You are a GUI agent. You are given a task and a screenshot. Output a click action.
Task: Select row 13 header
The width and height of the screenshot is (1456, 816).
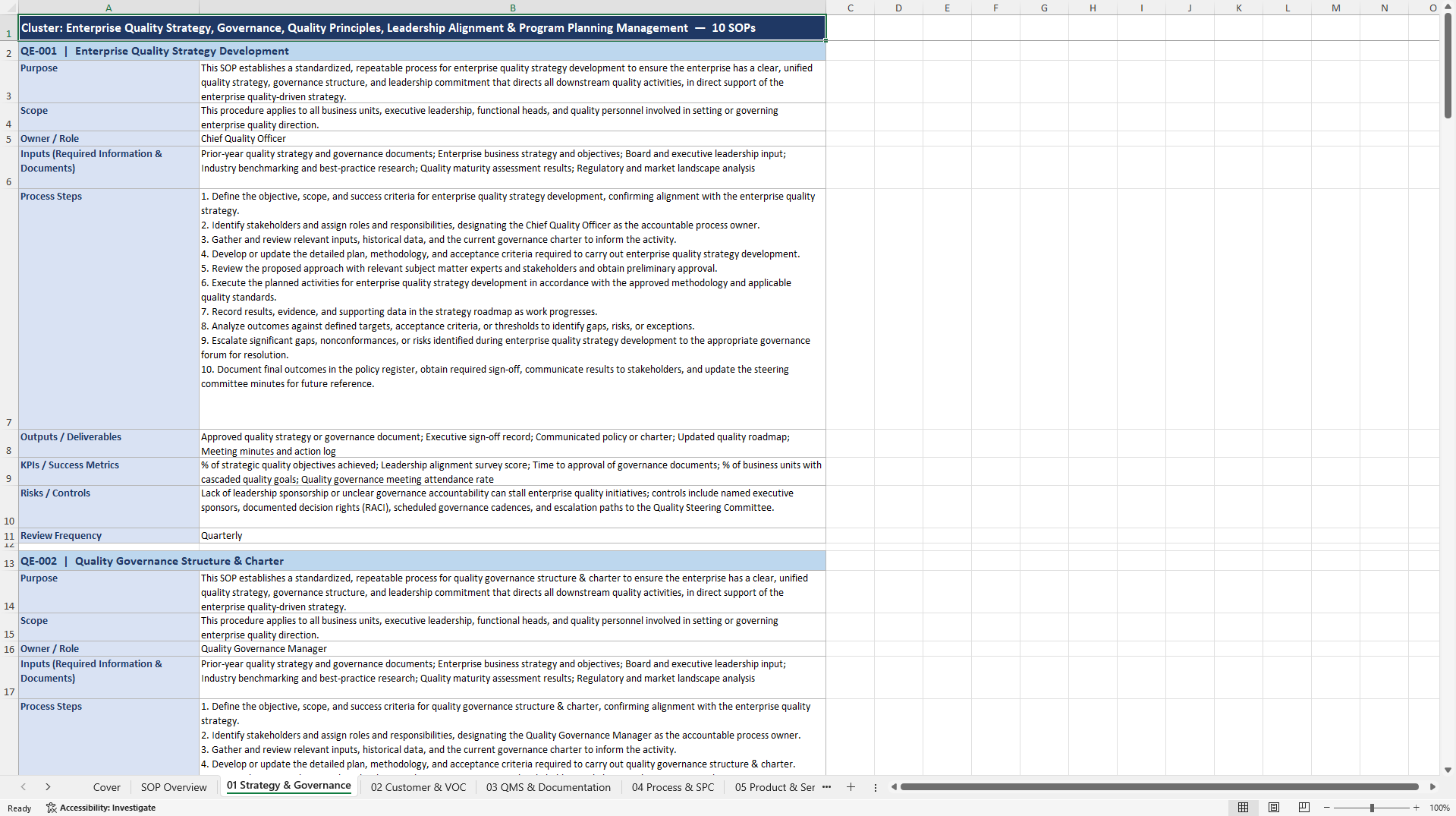[x=9, y=561]
